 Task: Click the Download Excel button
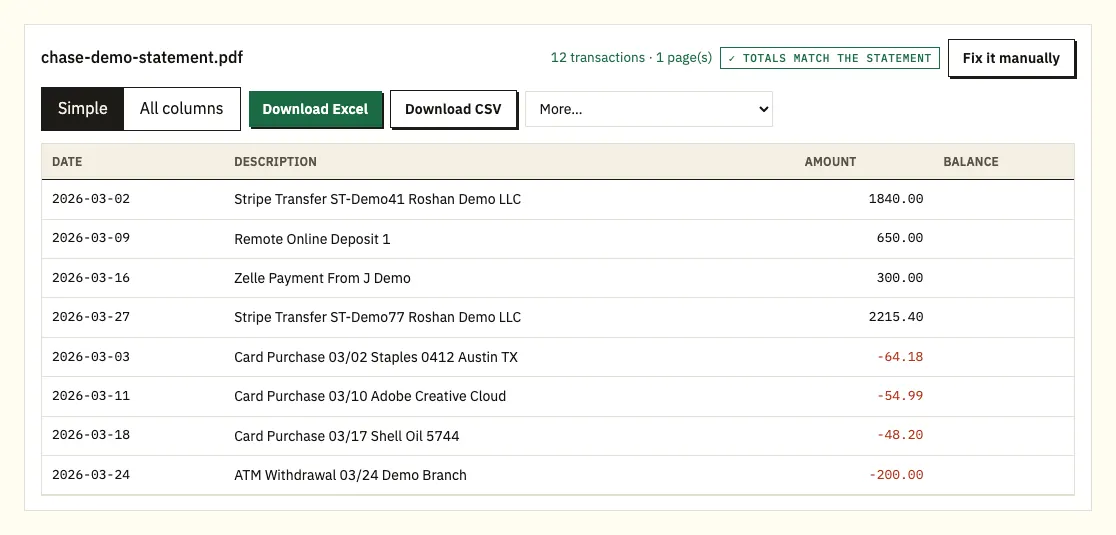[315, 110]
